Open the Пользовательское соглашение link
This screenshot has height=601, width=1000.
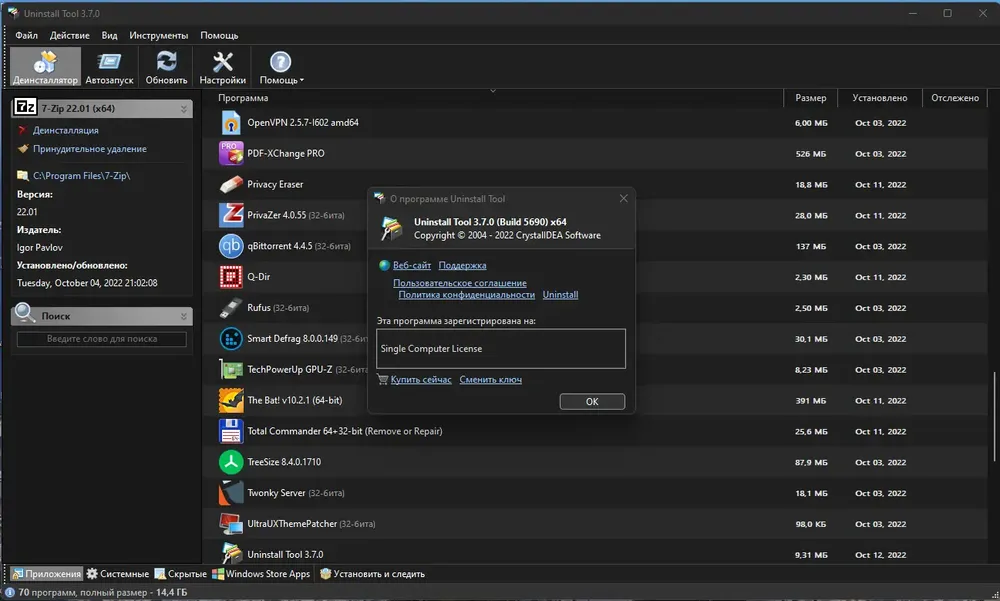460,283
